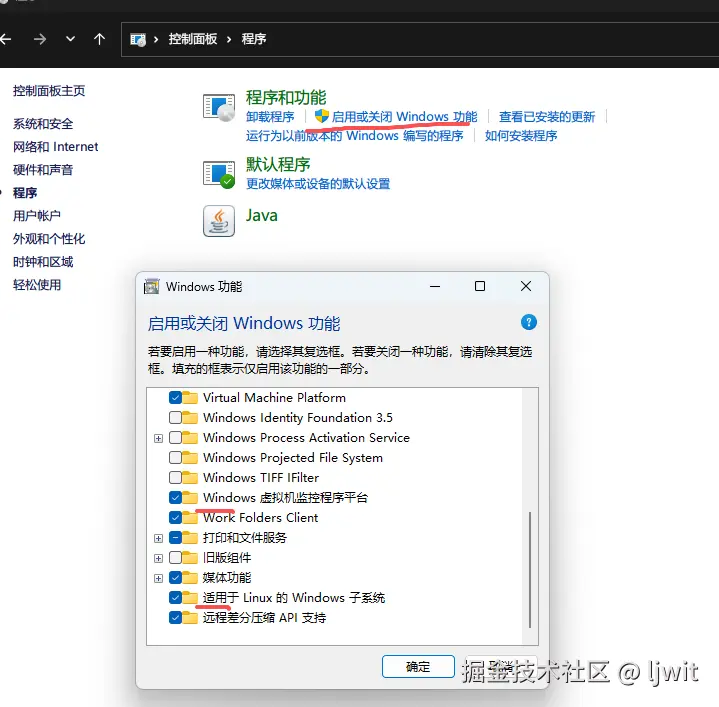Click the 卸载程序 link

point(270,116)
